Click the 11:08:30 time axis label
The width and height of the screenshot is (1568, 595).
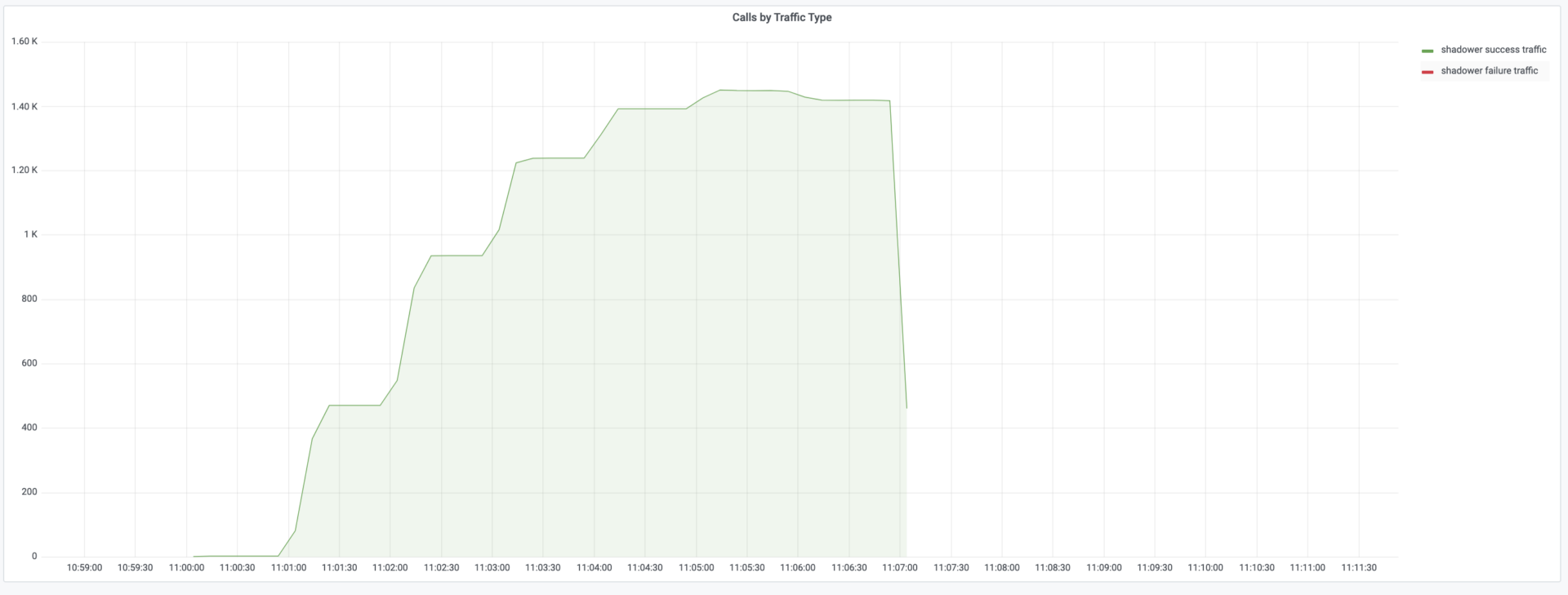pos(1053,568)
